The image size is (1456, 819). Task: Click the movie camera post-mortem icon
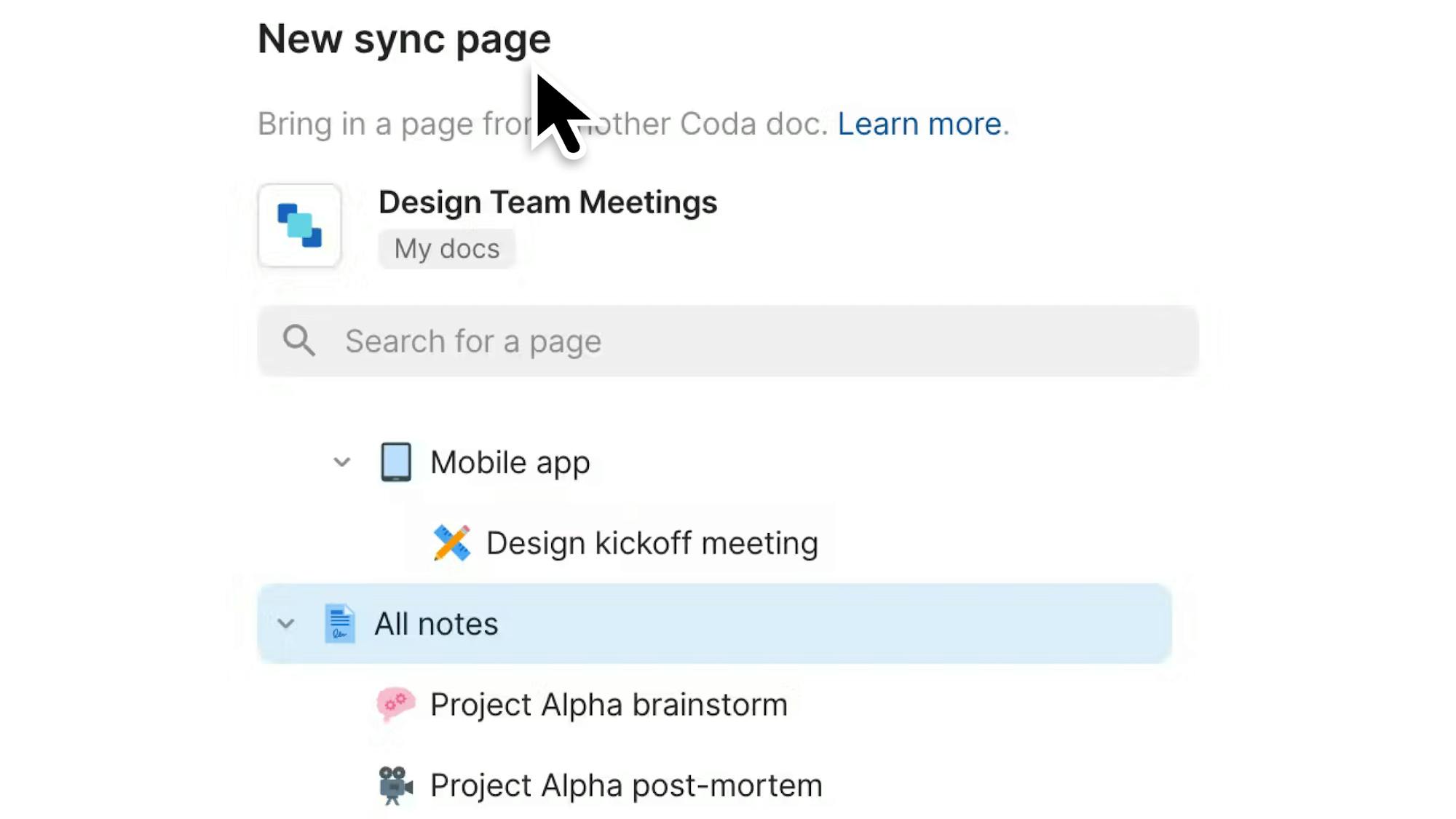click(395, 786)
